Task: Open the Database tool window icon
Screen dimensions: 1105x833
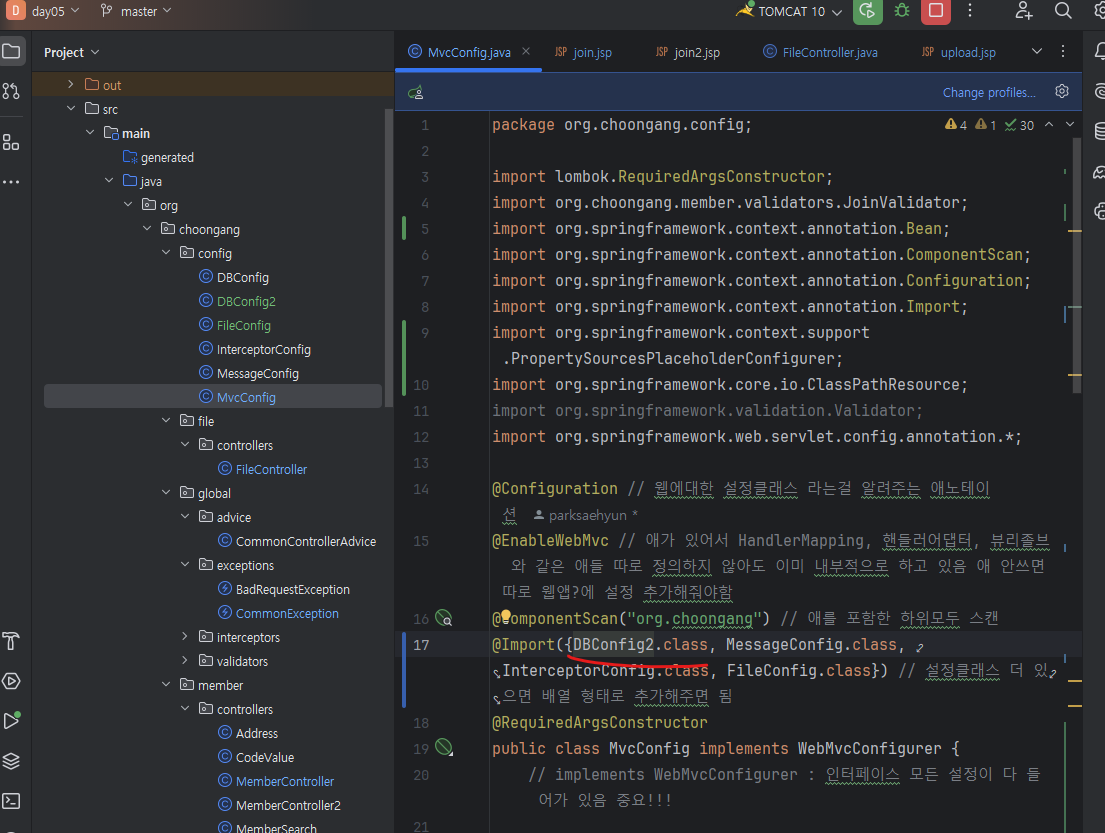Action: pyautogui.click(x=1099, y=131)
